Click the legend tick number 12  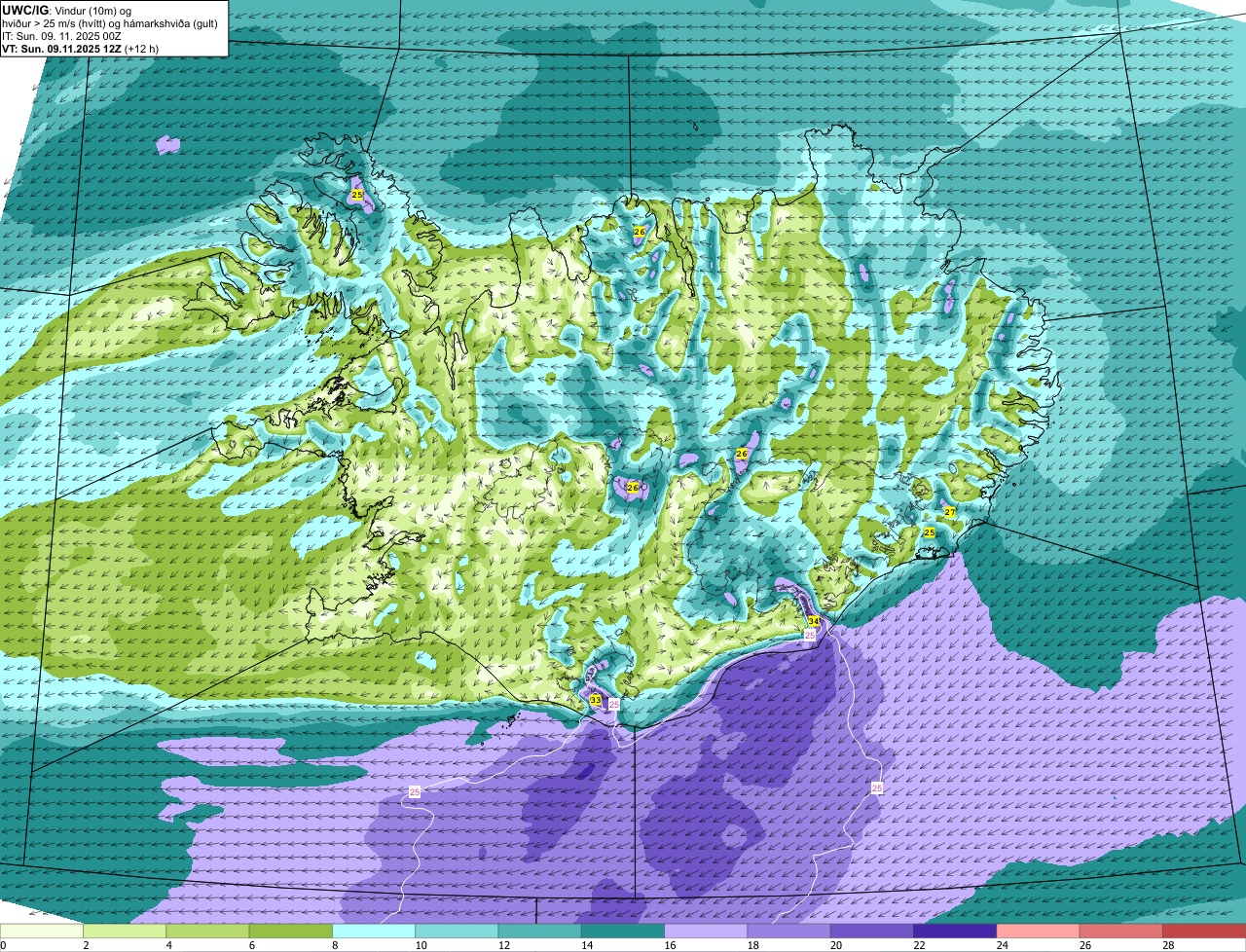click(x=502, y=945)
